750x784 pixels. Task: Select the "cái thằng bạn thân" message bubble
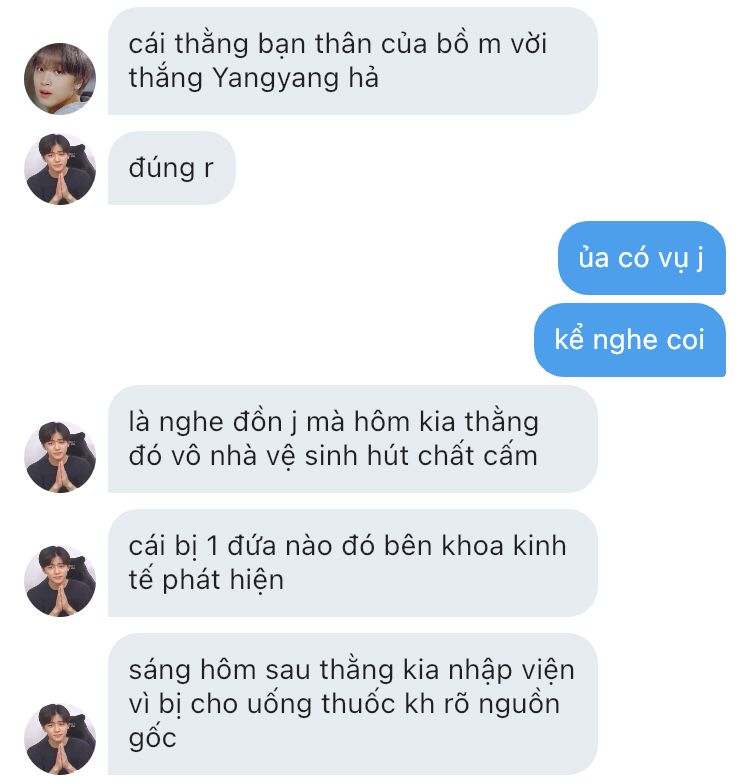tap(353, 61)
